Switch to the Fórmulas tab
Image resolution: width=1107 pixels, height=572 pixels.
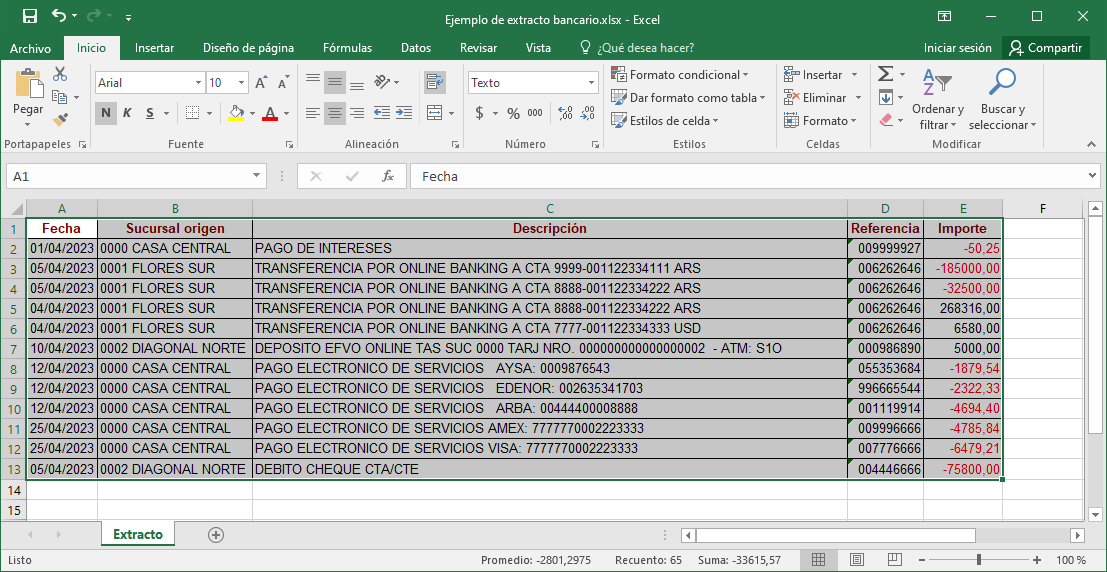pos(347,48)
